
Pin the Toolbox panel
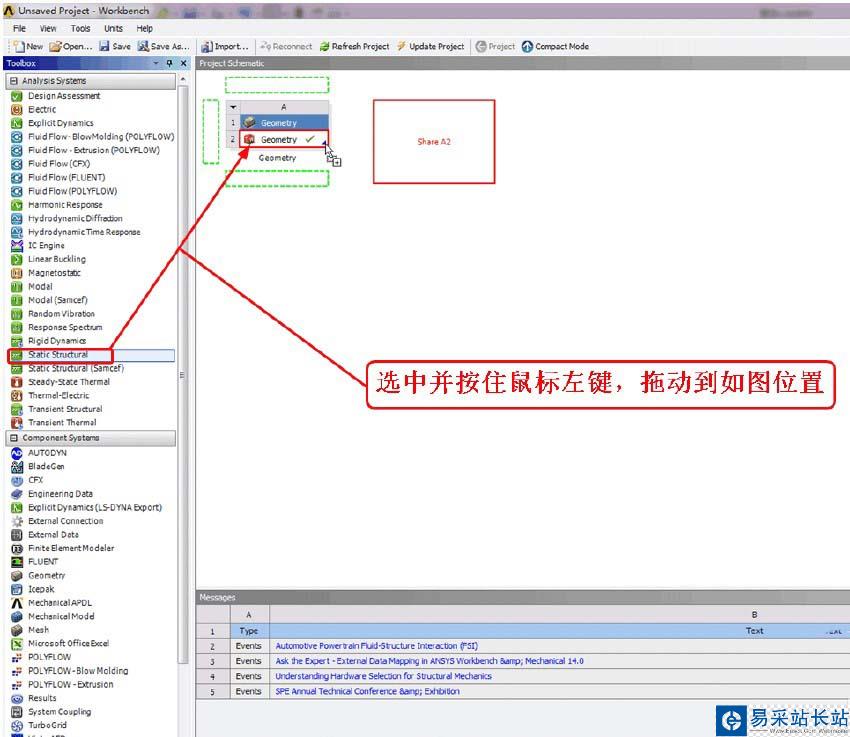170,63
